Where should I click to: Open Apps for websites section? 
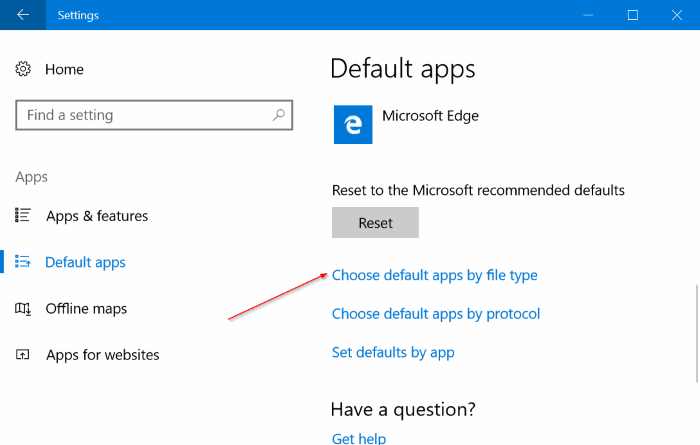coord(103,355)
